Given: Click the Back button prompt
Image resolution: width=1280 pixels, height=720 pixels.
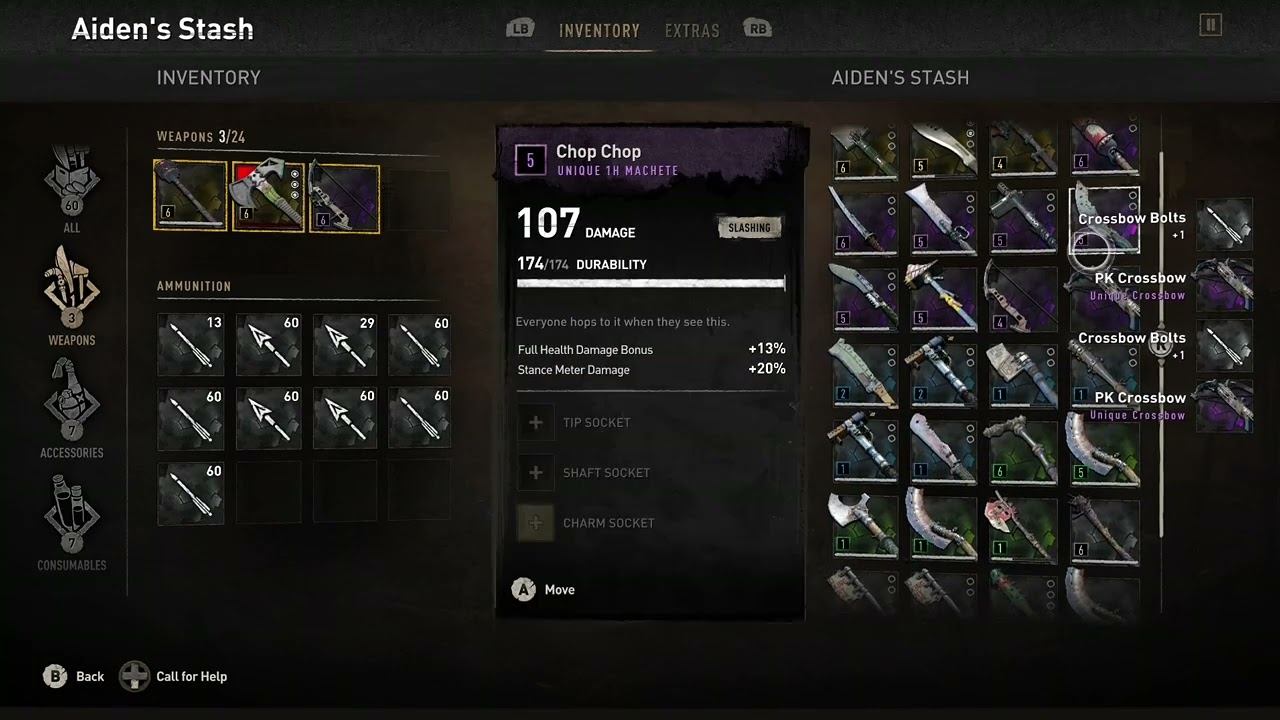Looking at the screenshot, I should click(x=73, y=677).
